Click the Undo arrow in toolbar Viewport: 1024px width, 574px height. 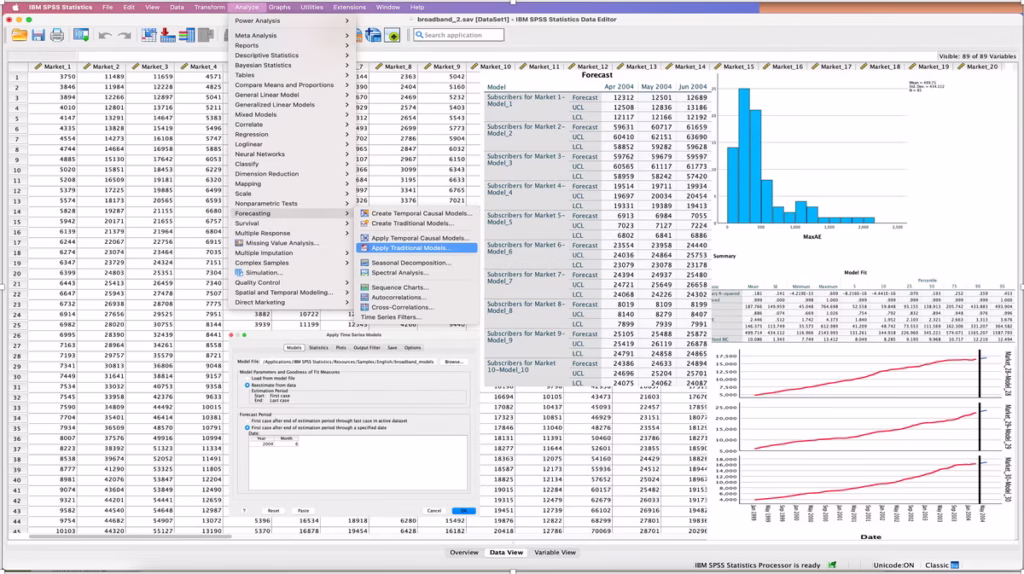point(104,35)
